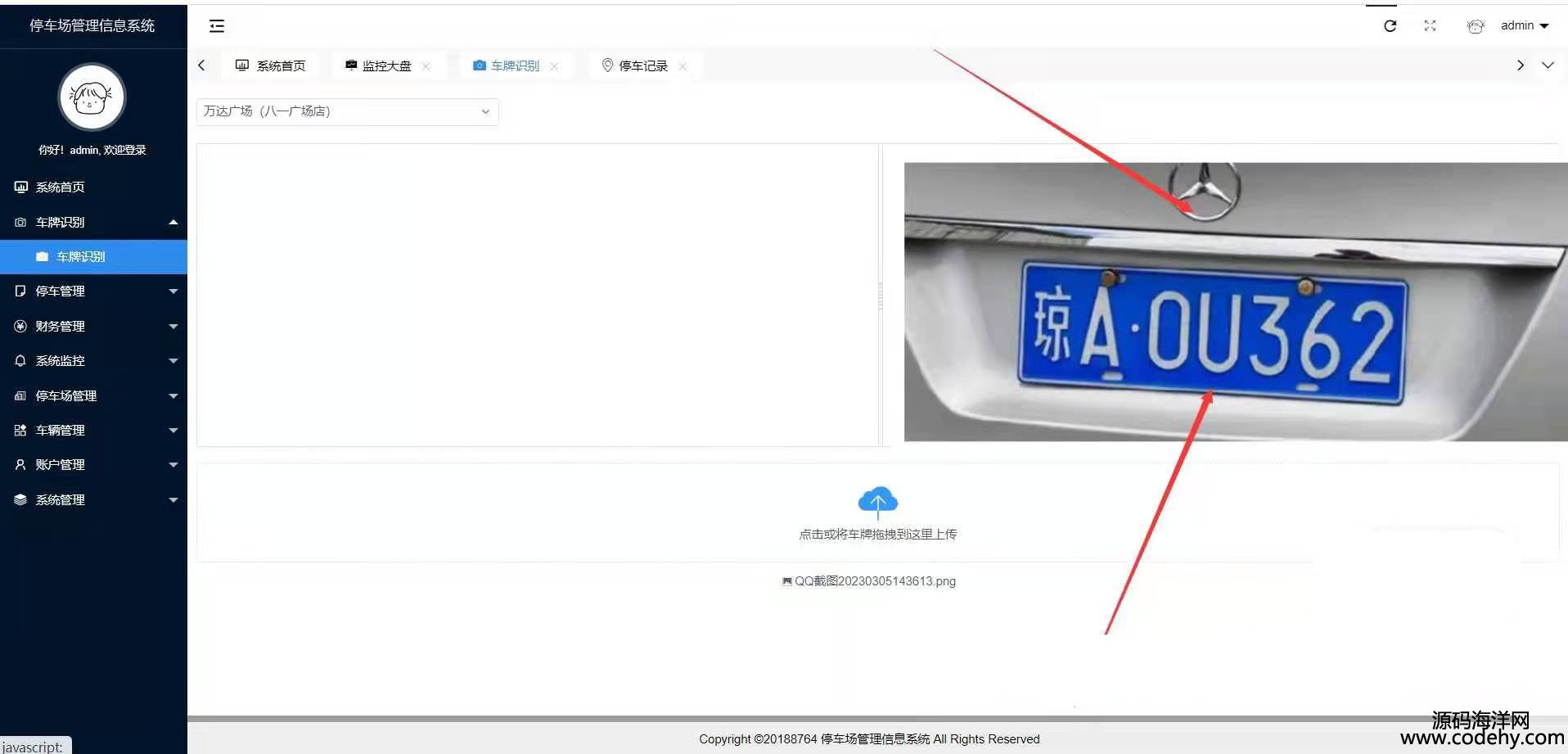Collapse the 车牌识别 sidebar menu

[93, 222]
